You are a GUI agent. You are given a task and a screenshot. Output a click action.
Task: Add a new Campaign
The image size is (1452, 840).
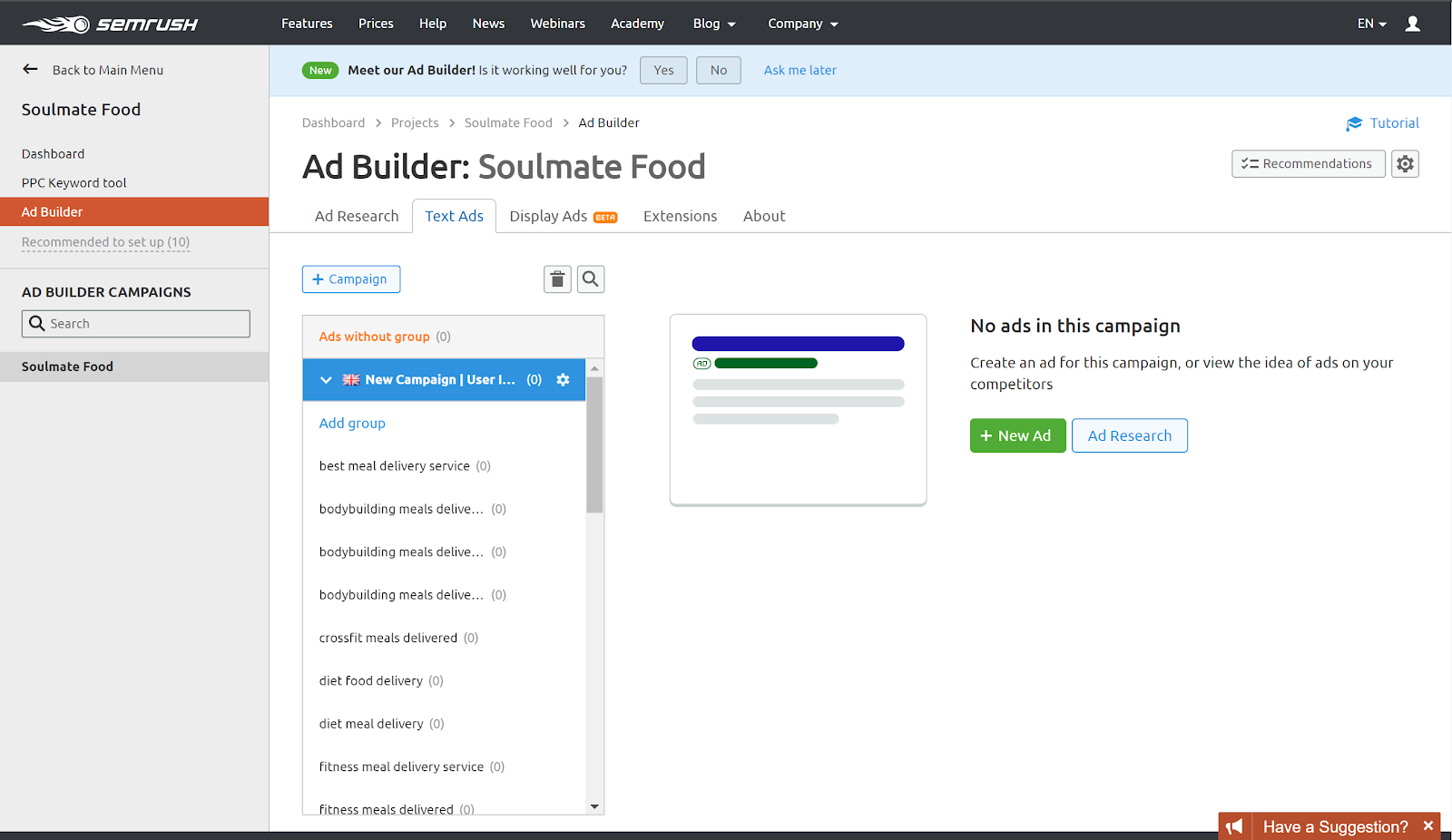(351, 279)
